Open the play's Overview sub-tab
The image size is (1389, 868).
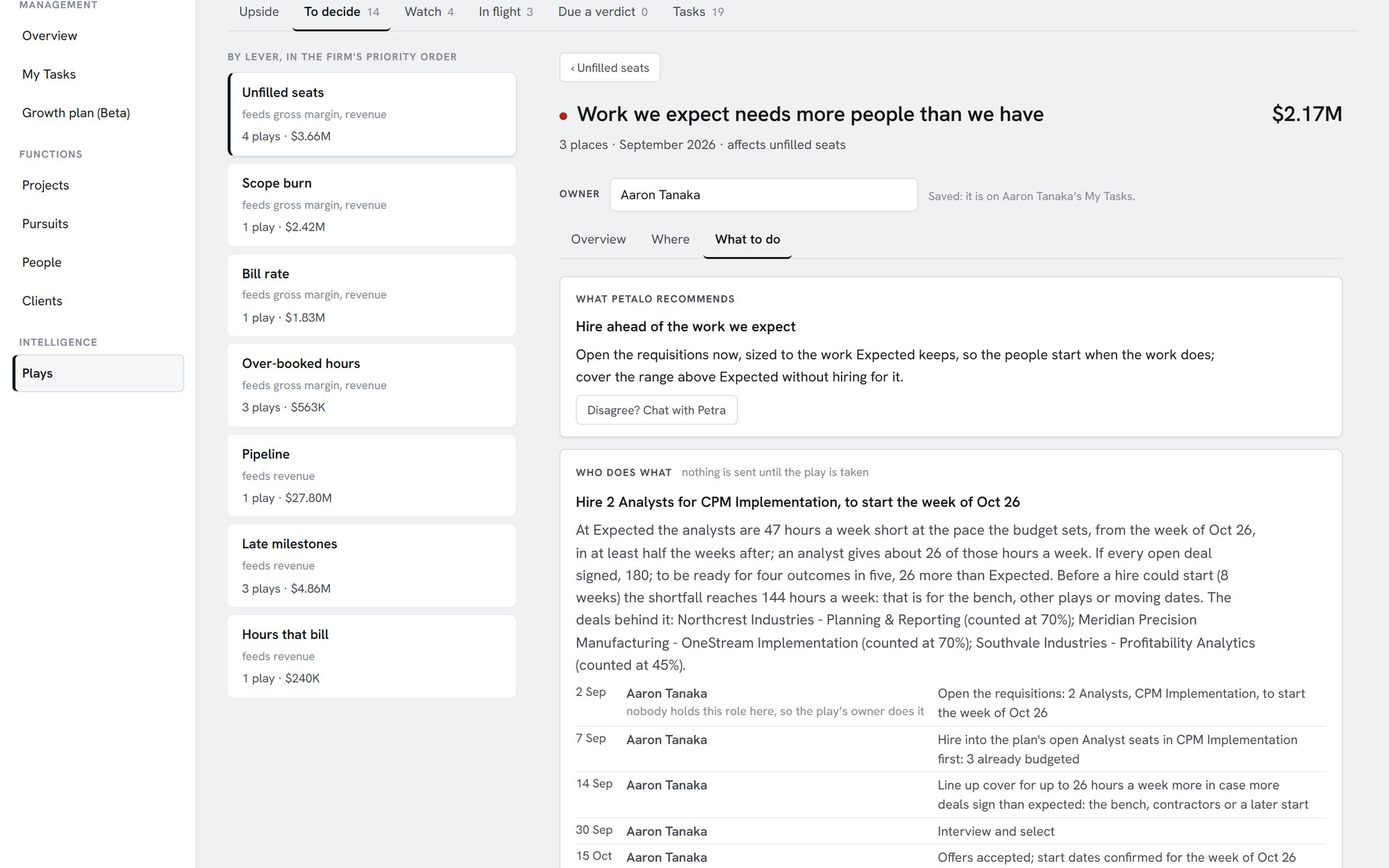coord(598,240)
